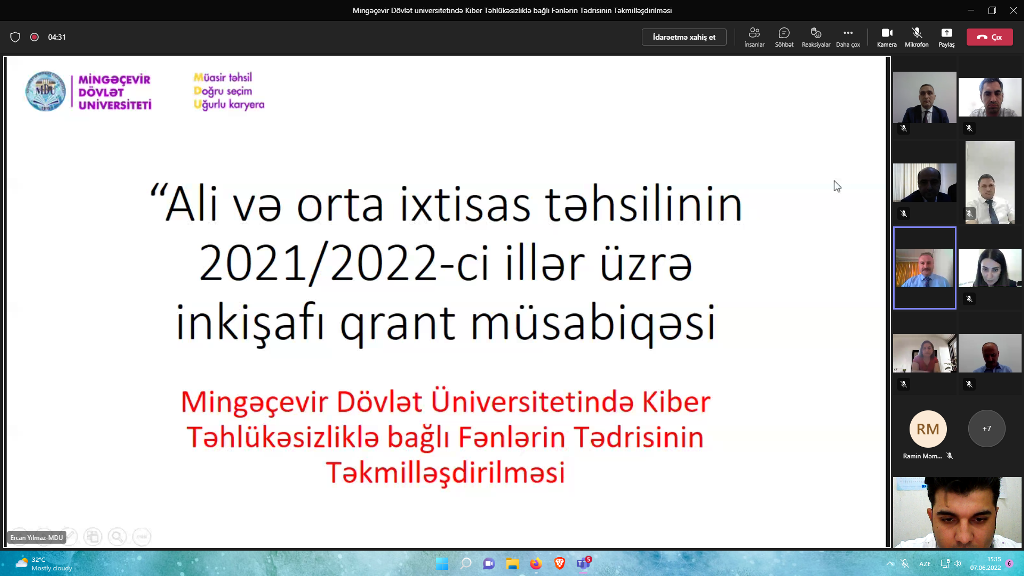Click the red recording indicator icon
The image size is (1024, 576).
pos(34,37)
